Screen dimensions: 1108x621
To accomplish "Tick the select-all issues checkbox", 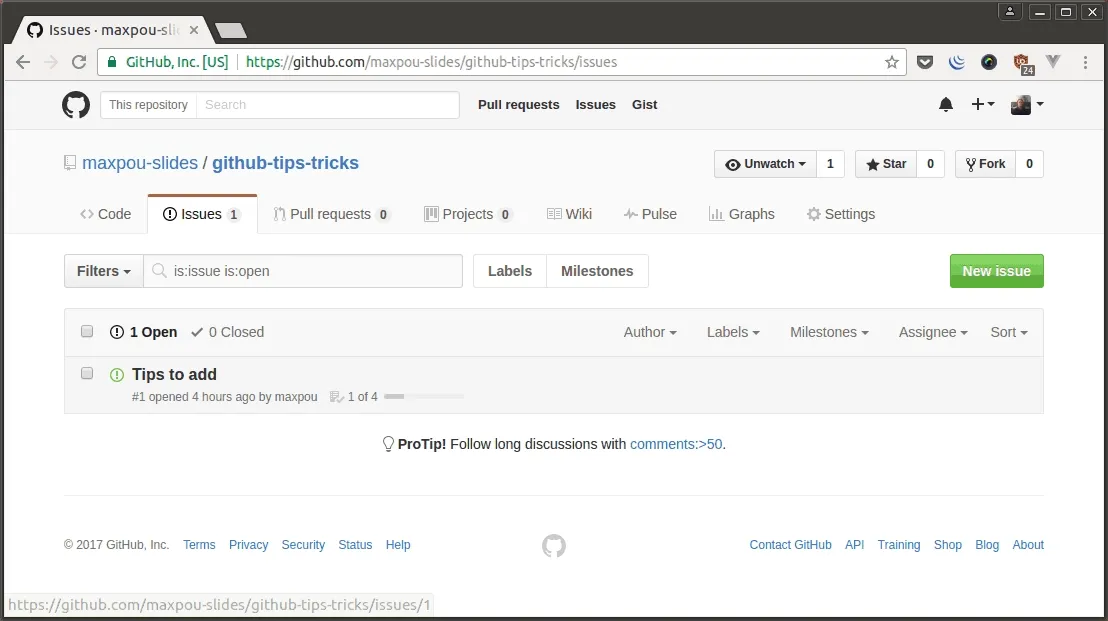I will click(x=87, y=331).
